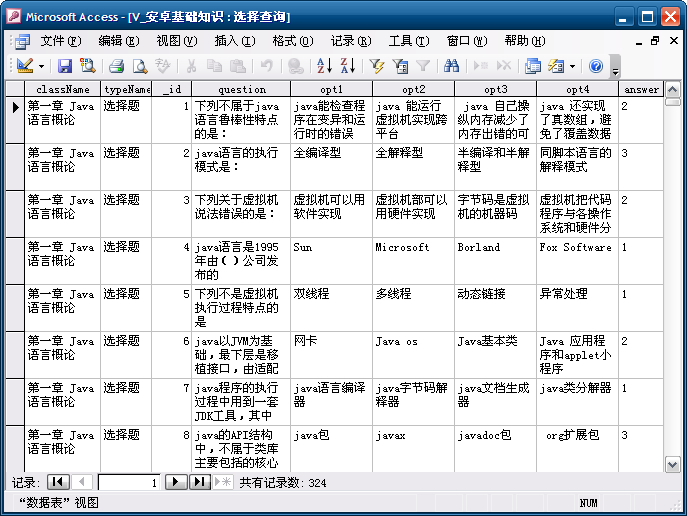Open the 工具(T) menu
Screen dimensions: 687x516
point(409,41)
